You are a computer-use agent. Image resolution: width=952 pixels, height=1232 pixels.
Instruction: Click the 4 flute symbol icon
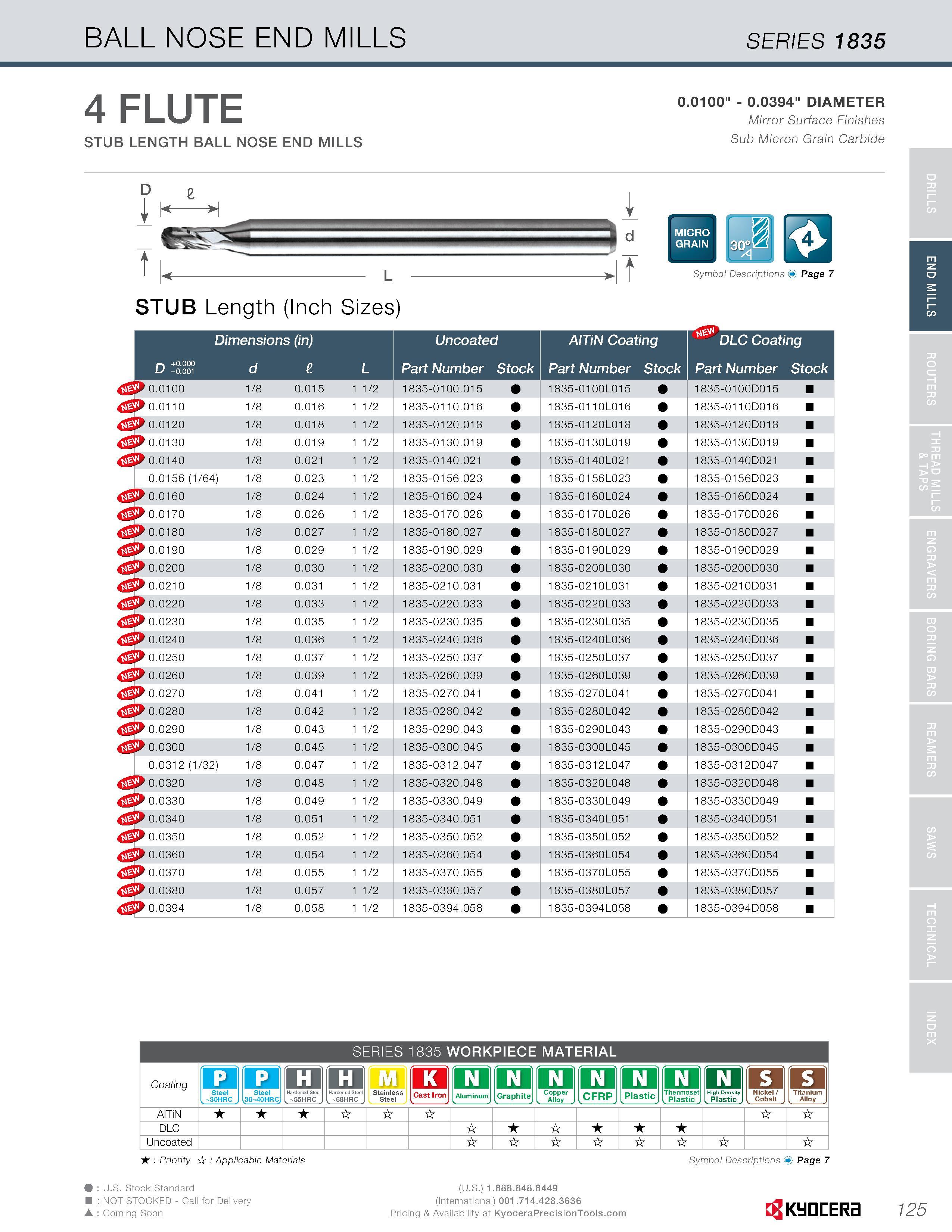click(808, 238)
